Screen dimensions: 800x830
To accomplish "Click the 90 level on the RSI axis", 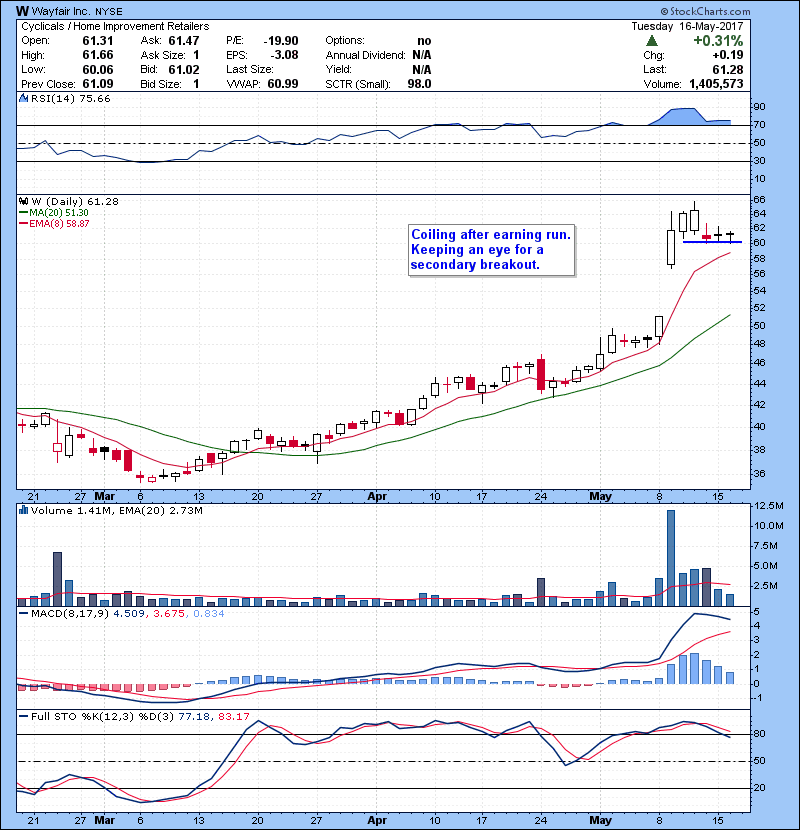I will 759,107.
